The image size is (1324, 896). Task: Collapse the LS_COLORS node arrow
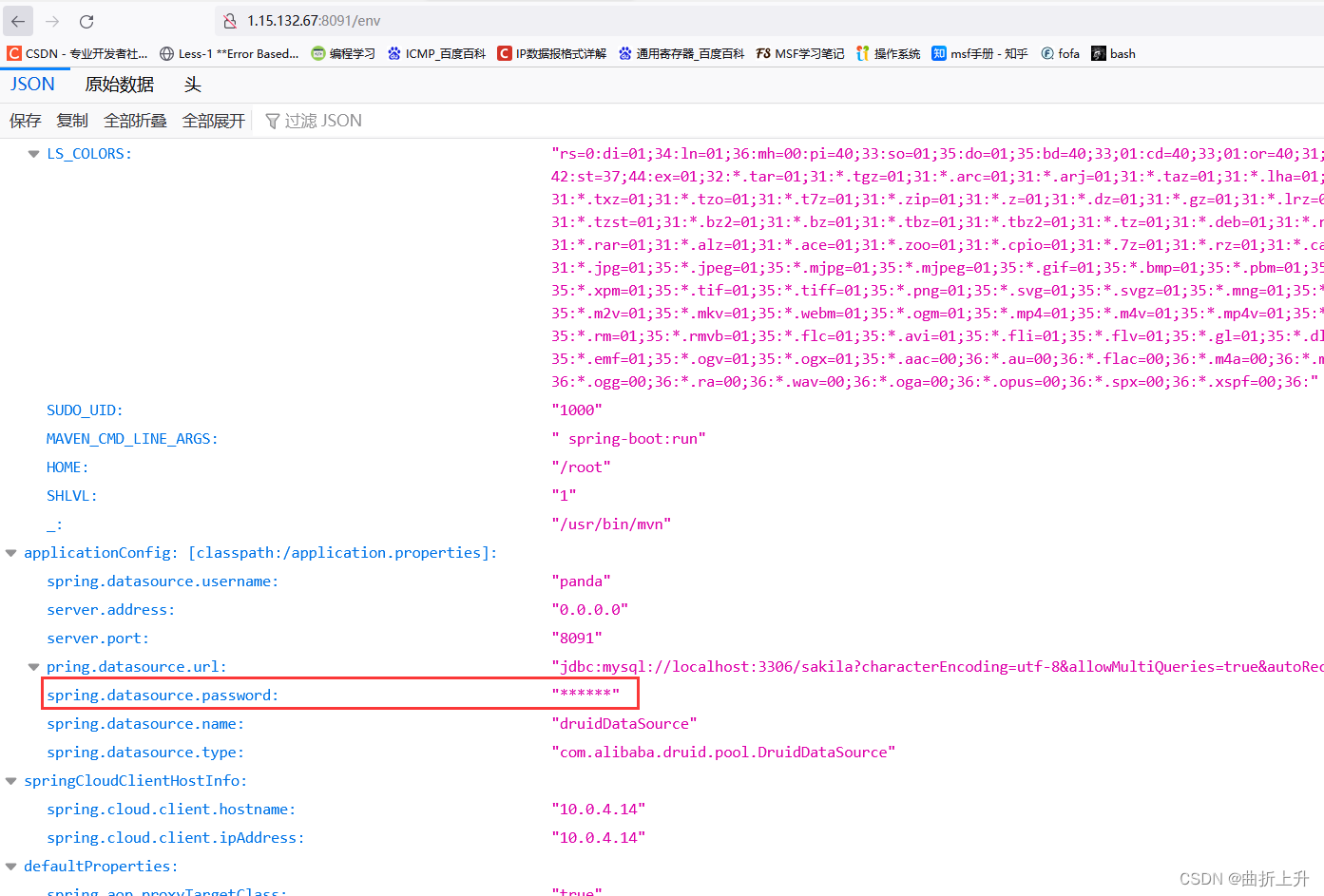coord(33,154)
